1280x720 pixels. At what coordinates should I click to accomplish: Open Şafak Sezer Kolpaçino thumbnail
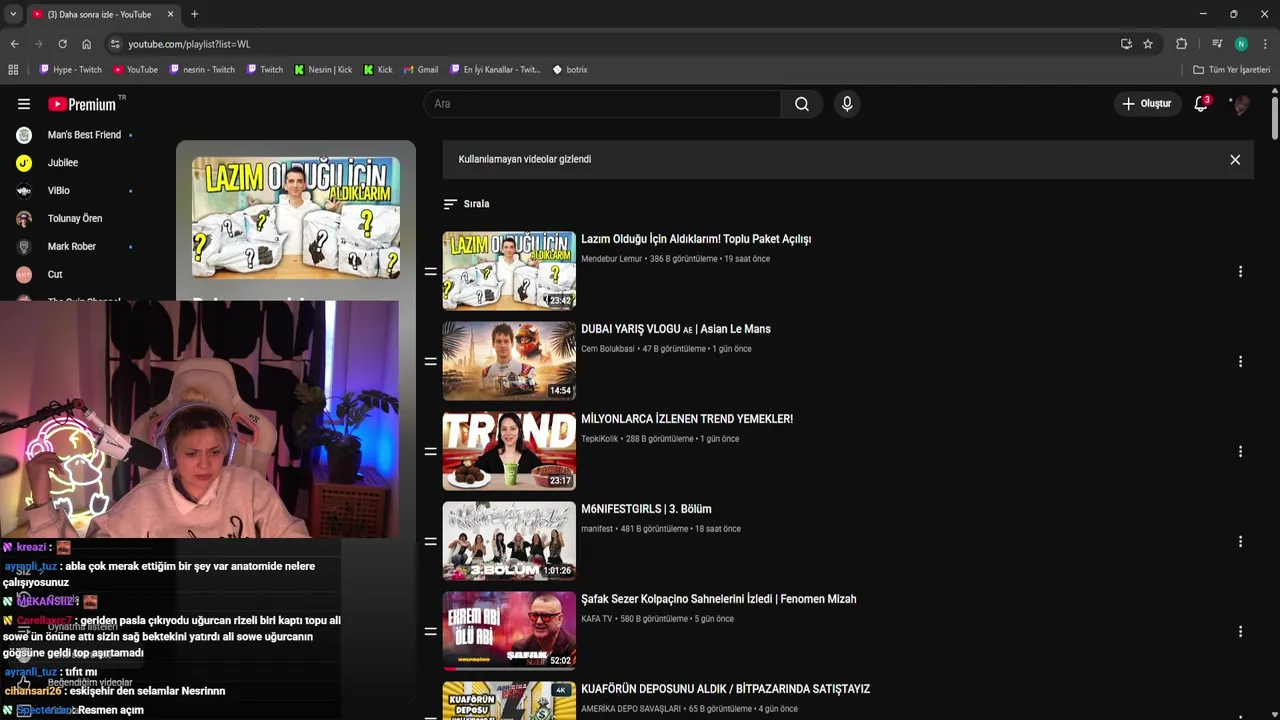509,631
